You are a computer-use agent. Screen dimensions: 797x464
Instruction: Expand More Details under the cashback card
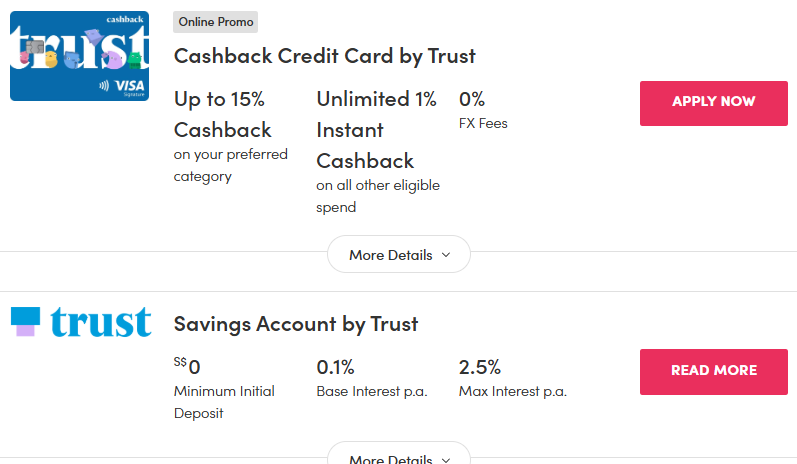click(x=398, y=255)
